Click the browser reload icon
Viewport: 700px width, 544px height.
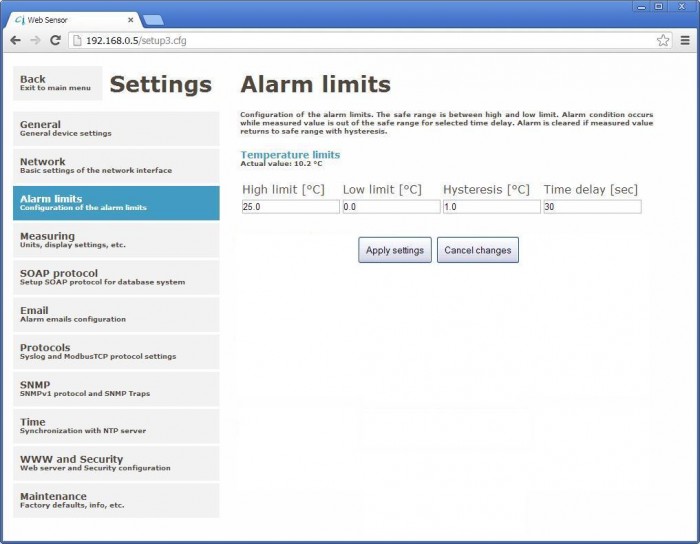click(x=55, y=40)
